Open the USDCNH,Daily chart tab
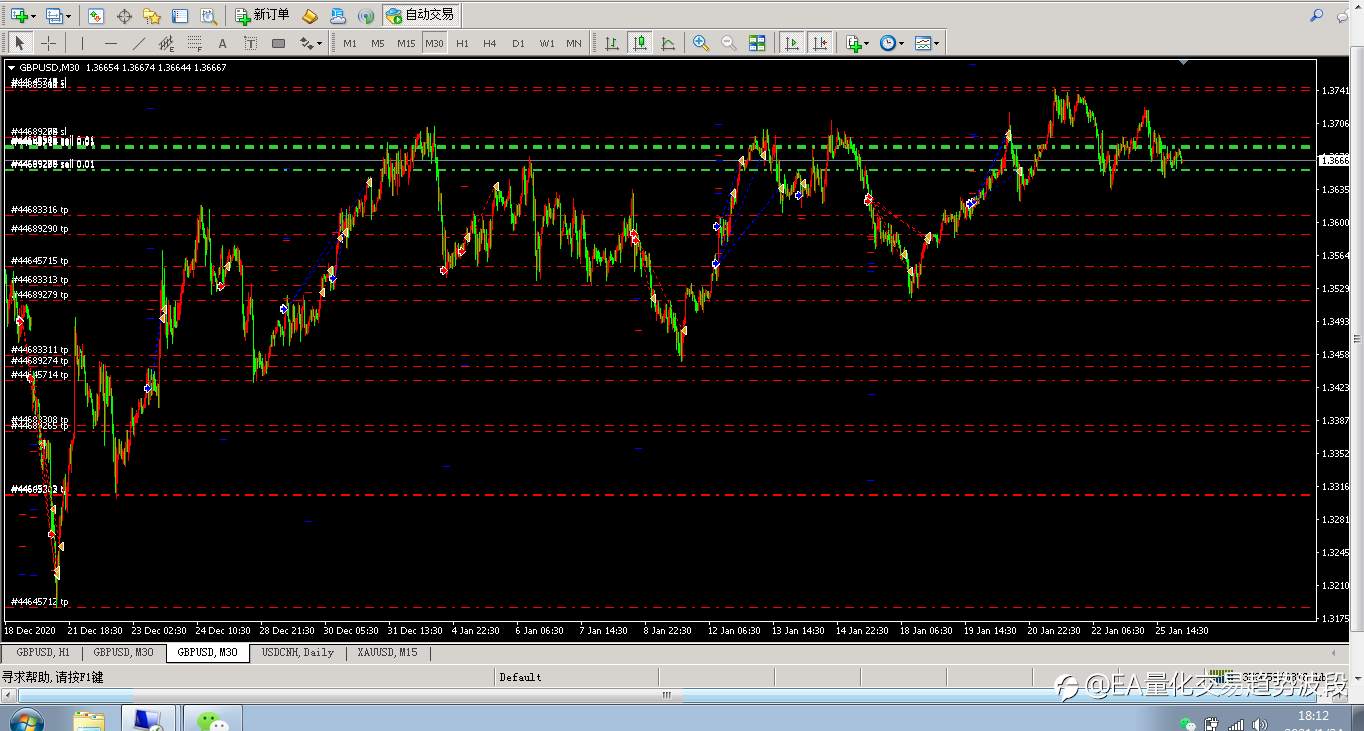Screen dimensions: 1364x731 click(x=298, y=652)
